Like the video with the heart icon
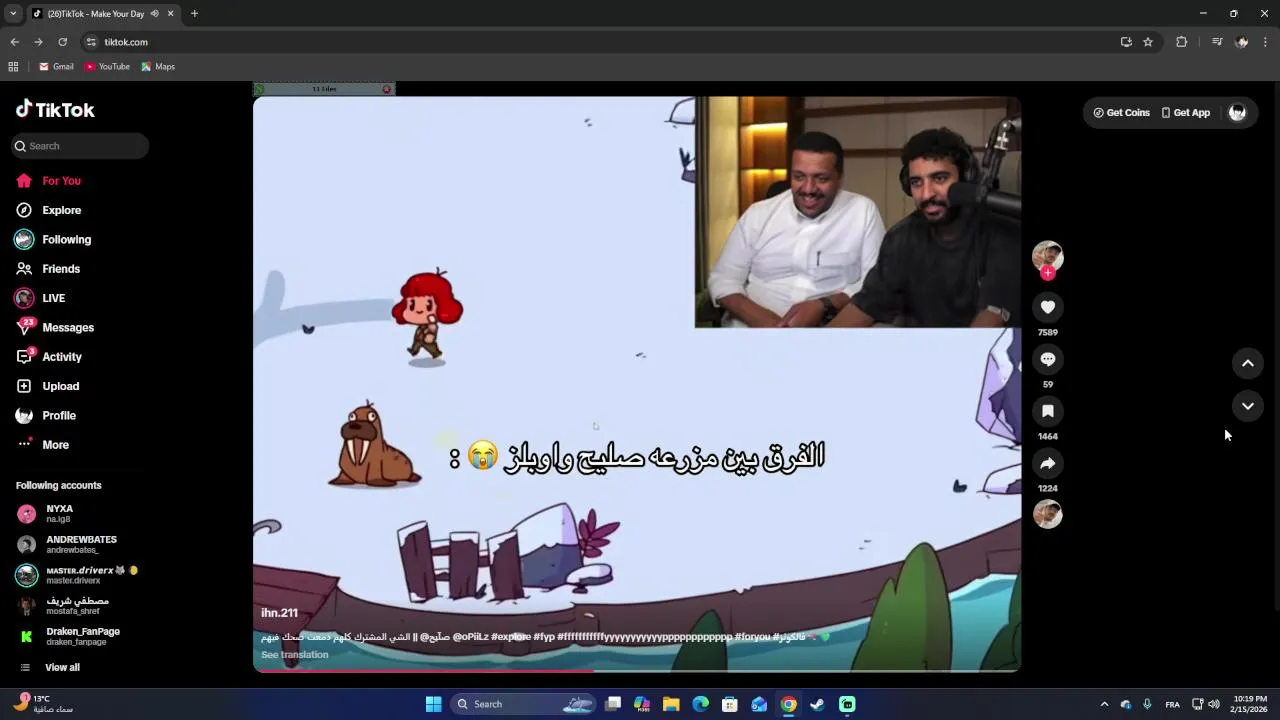 click(x=1047, y=307)
